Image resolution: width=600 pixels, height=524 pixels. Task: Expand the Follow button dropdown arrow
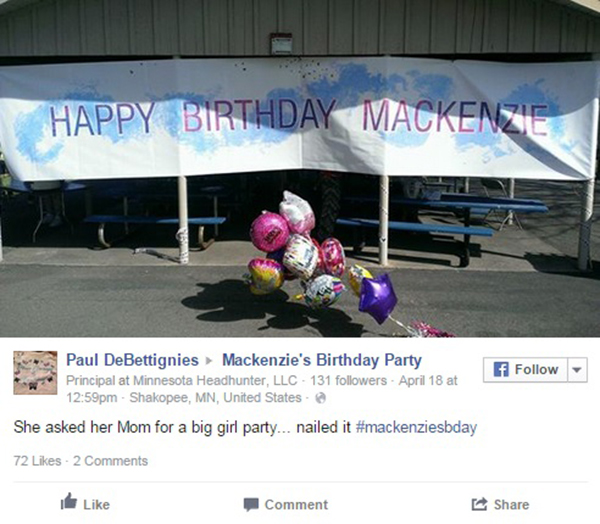[577, 370]
